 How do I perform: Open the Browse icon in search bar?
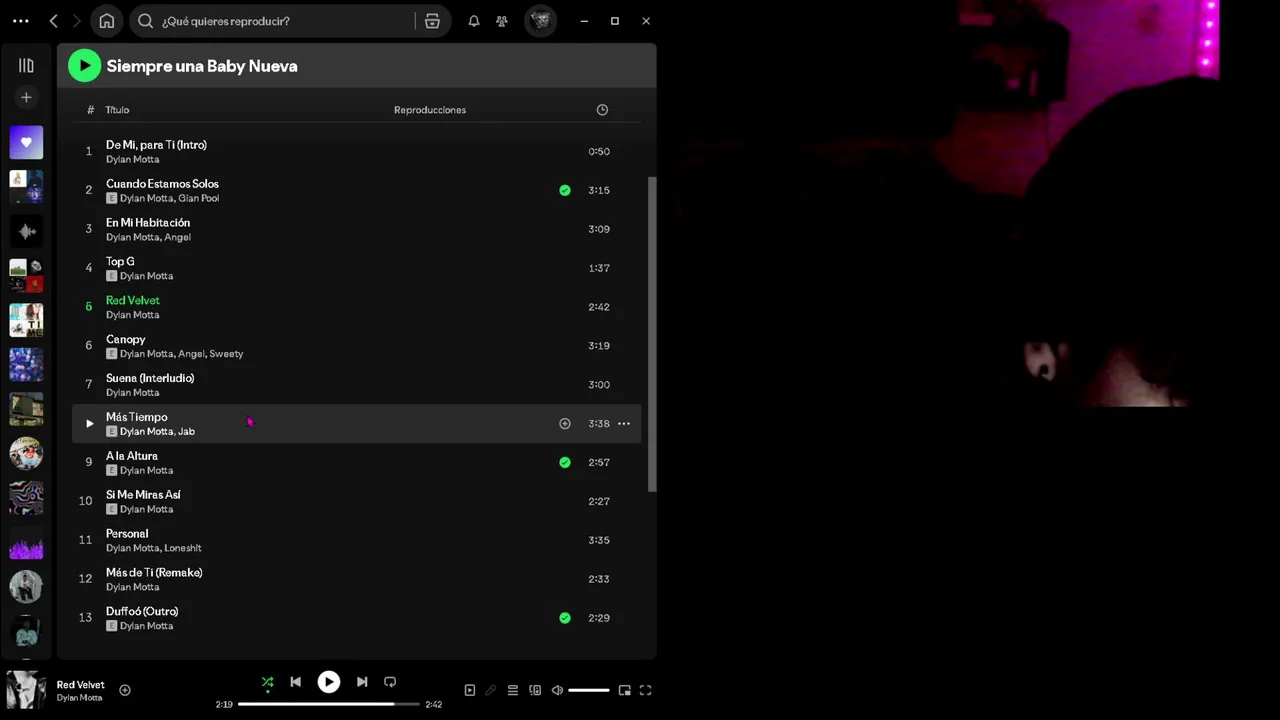click(432, 21)
